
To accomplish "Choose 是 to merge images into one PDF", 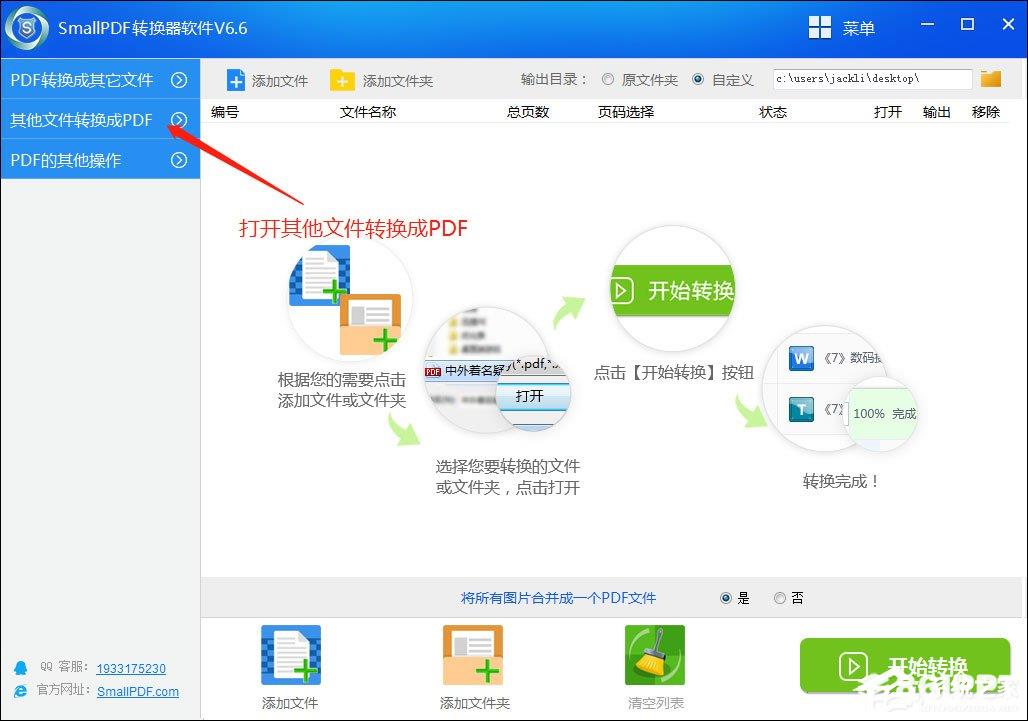I will click(726, 598).
